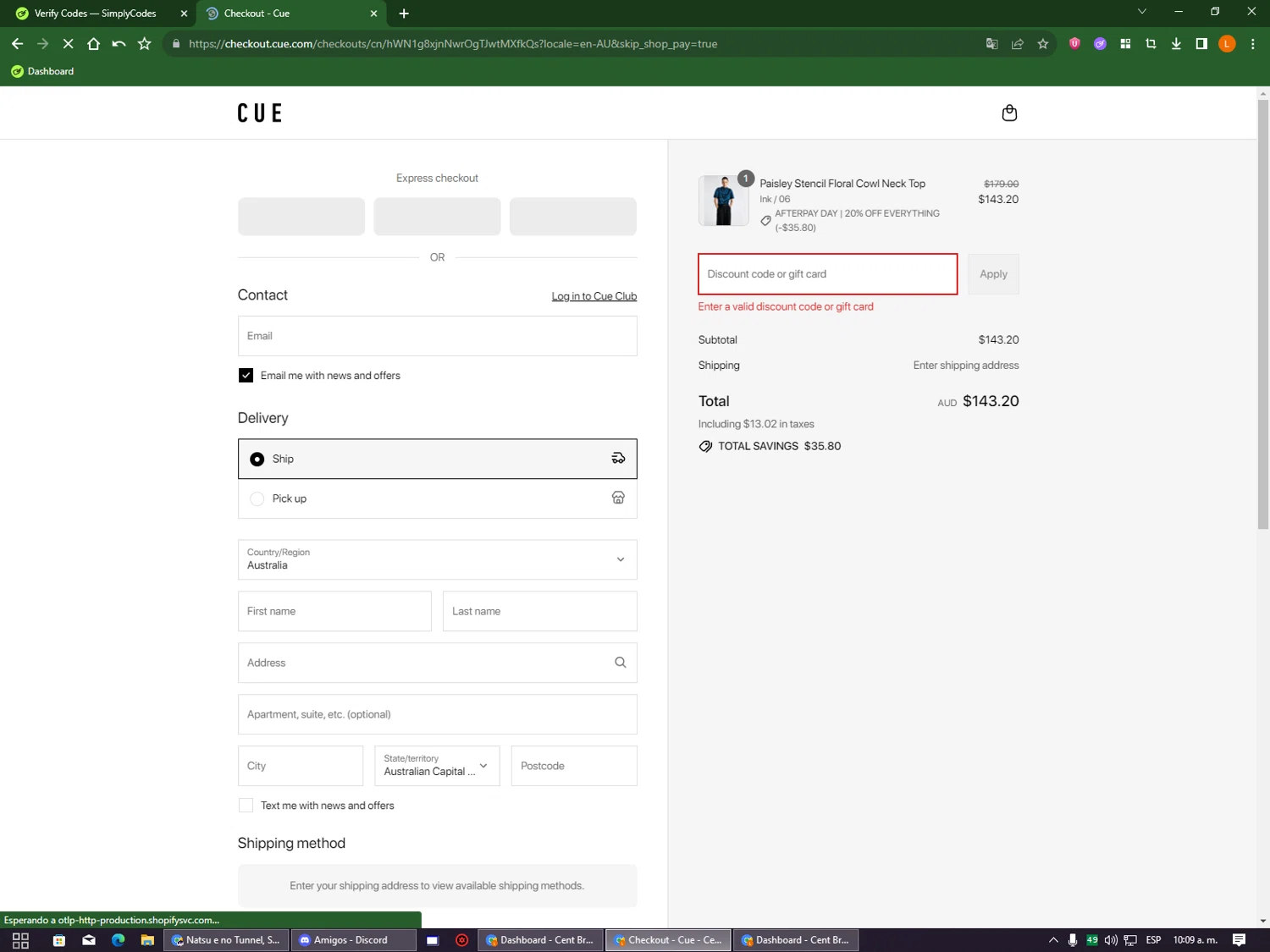Click the share page icon
Image resolution: width=1270 pixels, height=952 pixels.
[x=1018, y=44]
